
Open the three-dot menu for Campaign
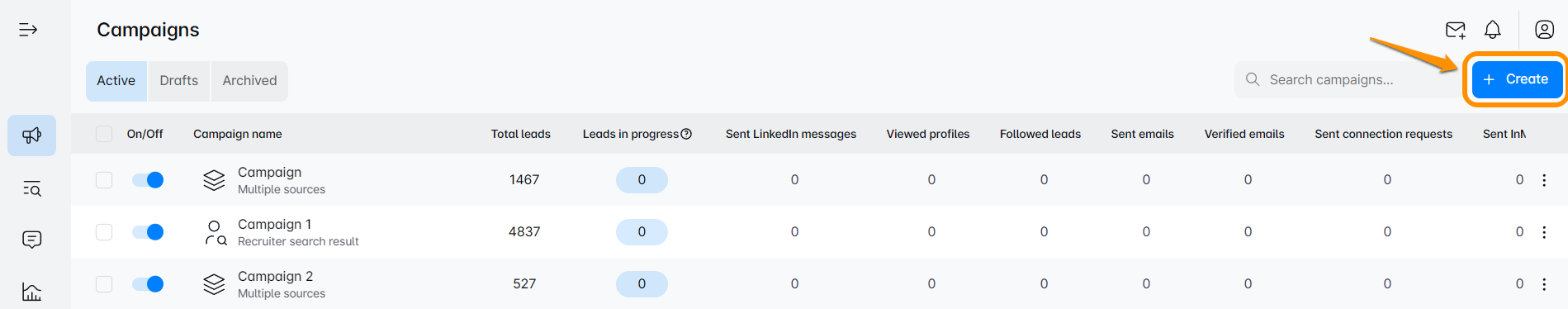click(1544, 180)
